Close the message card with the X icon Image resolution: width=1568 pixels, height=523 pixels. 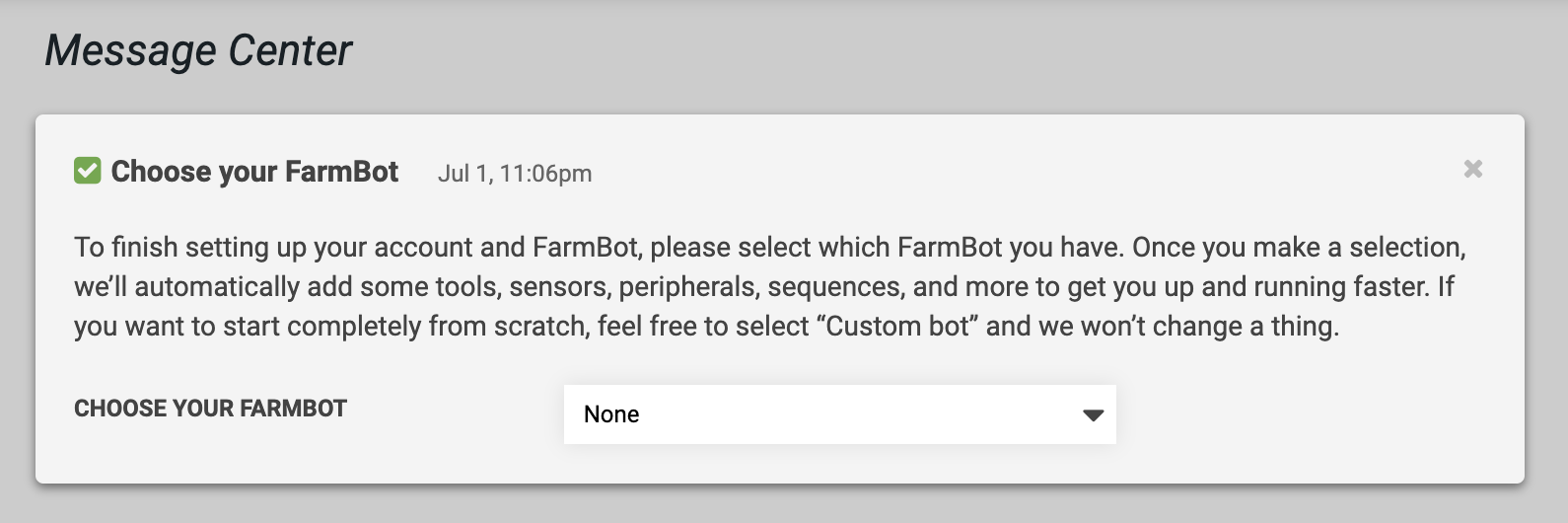pyautogui.click(x=1472, y=170)
